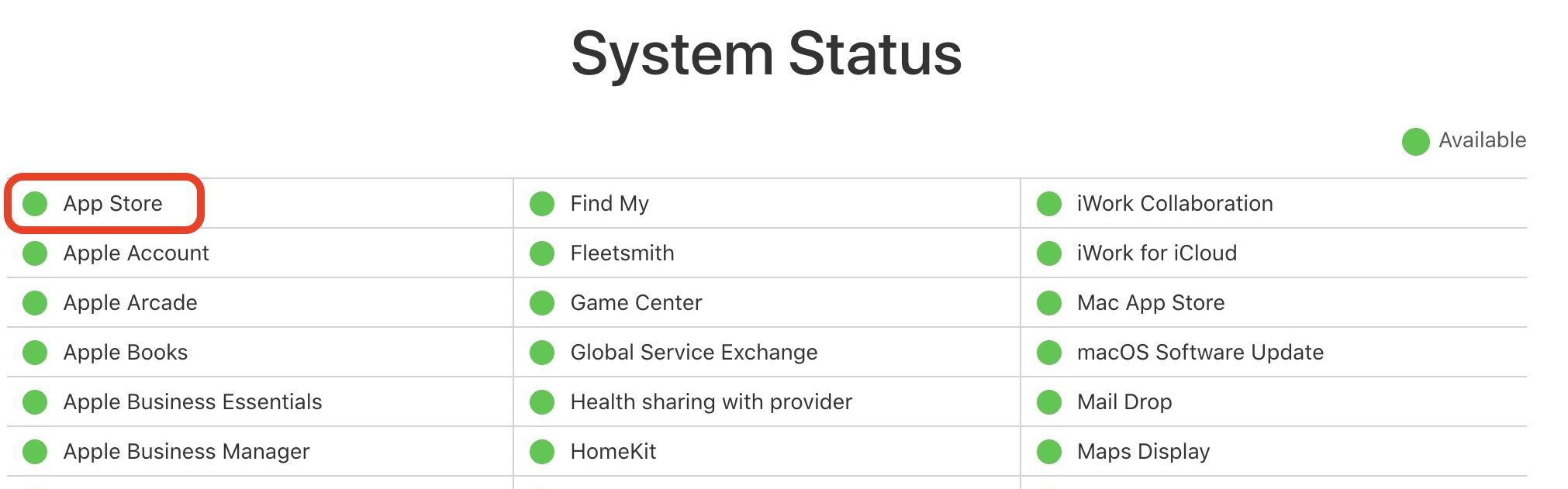Click the Fleetsmith service name
This screenshot has width=1568, height=489.
click(x=622, y=253)
